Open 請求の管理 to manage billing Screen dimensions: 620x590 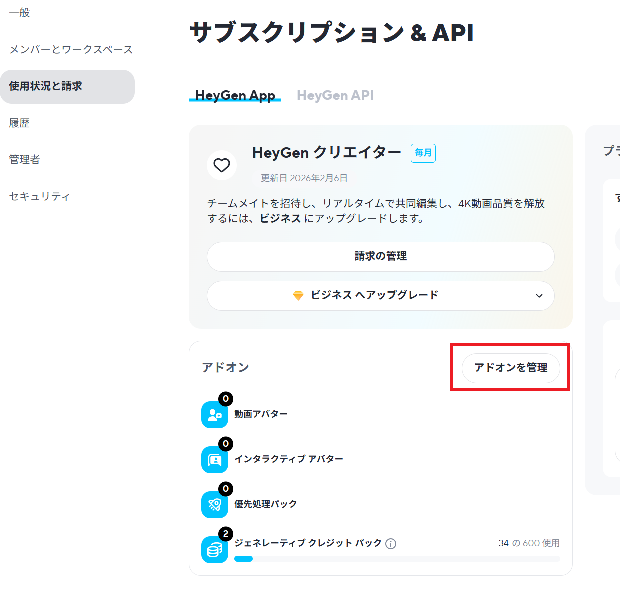click(380, 256)
